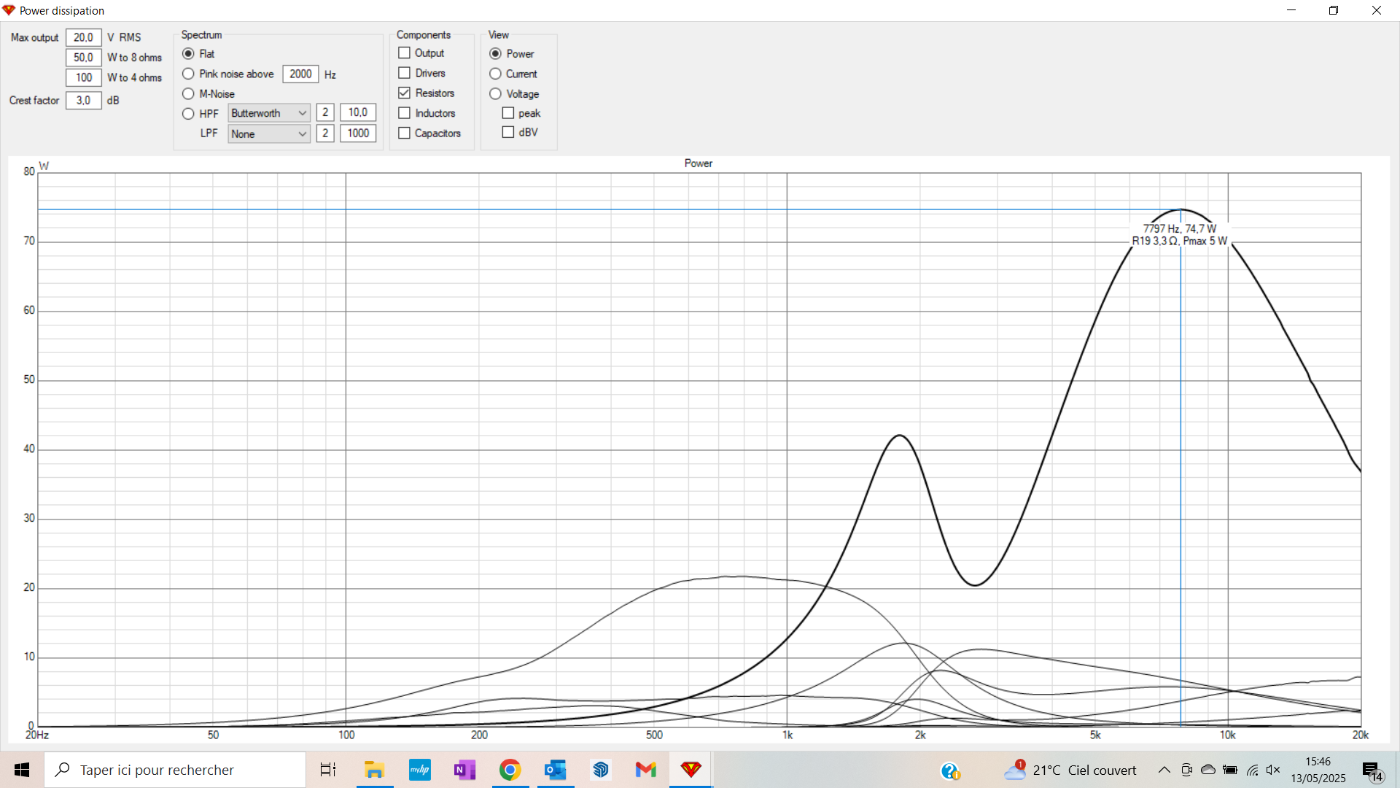
Task: Click the Crest factor input field
Action: 83,100
